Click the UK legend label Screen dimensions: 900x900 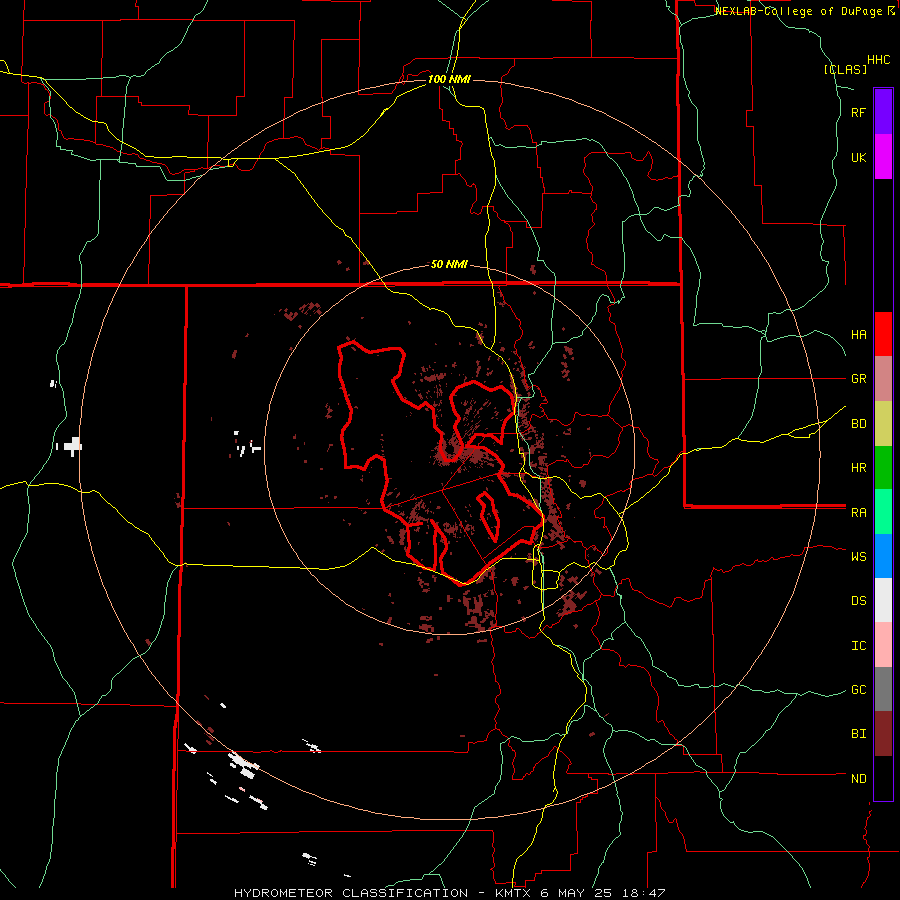(858, 157)
